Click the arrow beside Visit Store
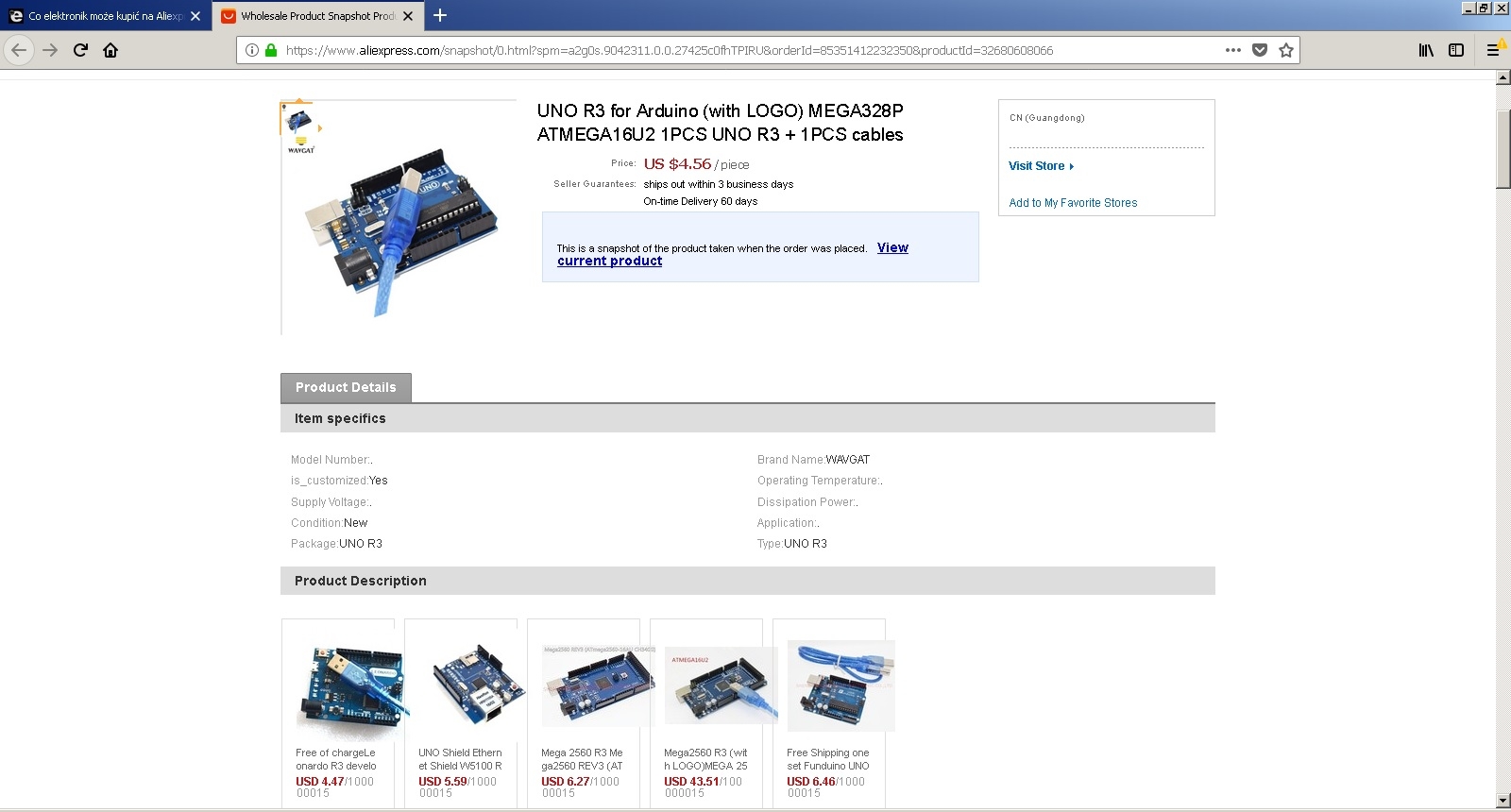 point(1072,167)
